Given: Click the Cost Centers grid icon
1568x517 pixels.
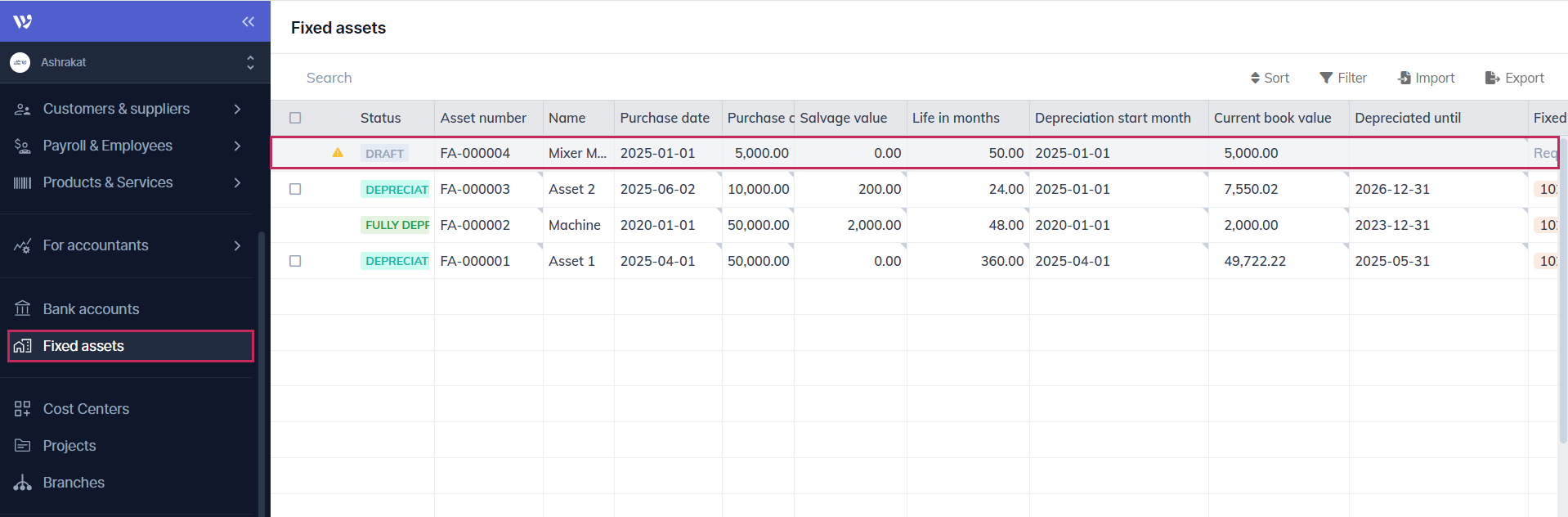Looking at the screenshot, I should [x=22, y=409].
